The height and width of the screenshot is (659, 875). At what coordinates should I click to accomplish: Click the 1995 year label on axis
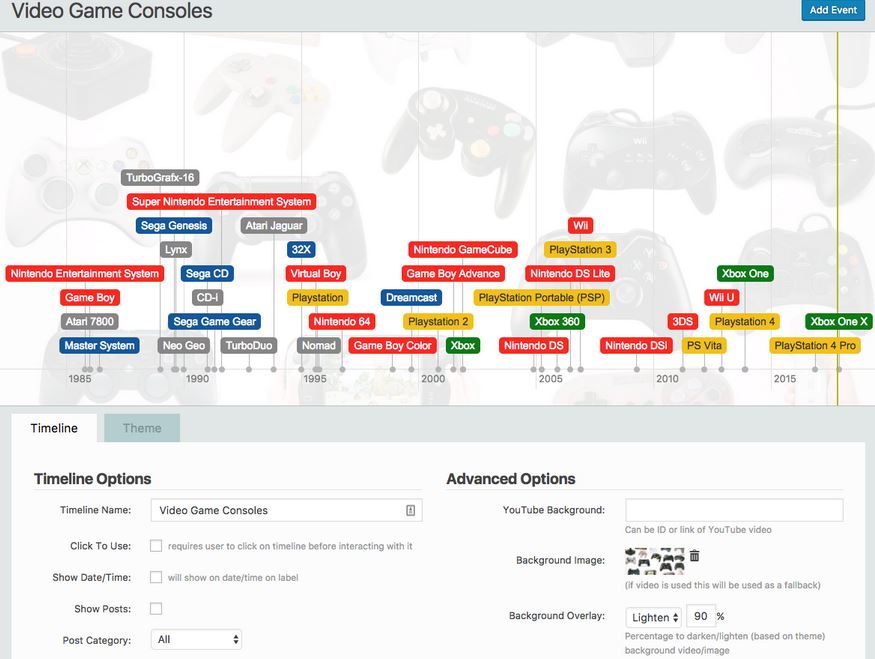pos(315,379)
